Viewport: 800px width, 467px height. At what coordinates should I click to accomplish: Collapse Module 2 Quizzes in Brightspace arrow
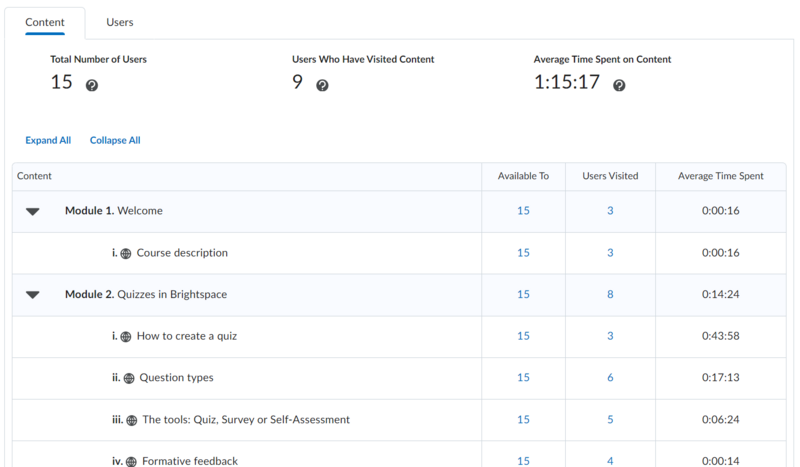click(x=33, y=295)
